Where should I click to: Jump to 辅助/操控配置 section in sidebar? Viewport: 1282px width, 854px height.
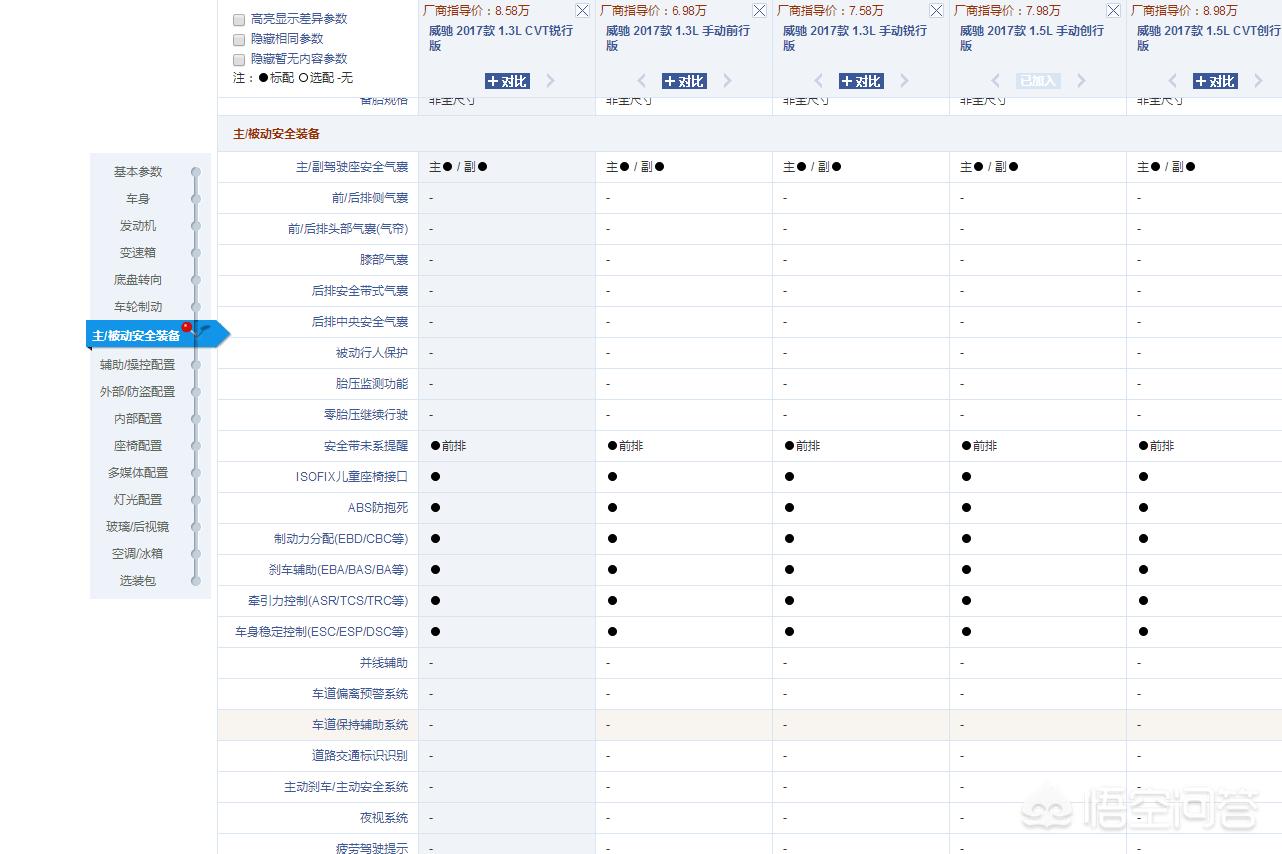click(x=138, y=365)
